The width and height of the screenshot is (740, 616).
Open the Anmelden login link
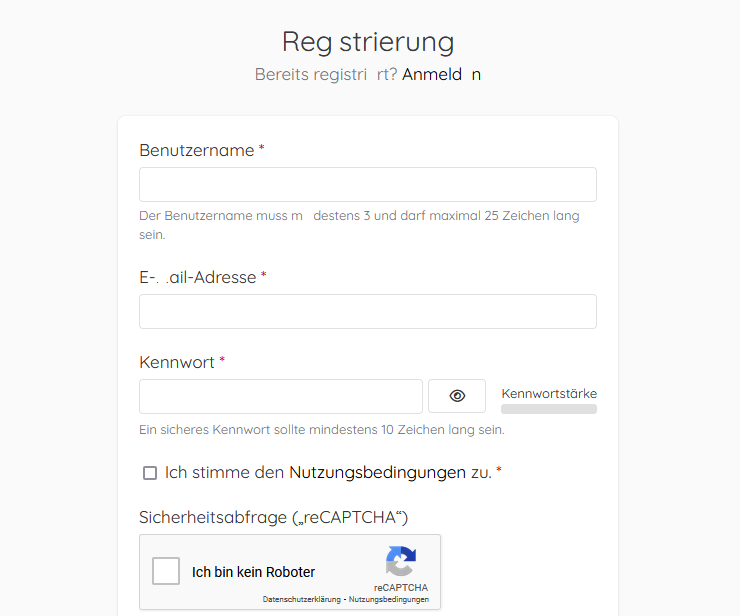click(441, 74)
